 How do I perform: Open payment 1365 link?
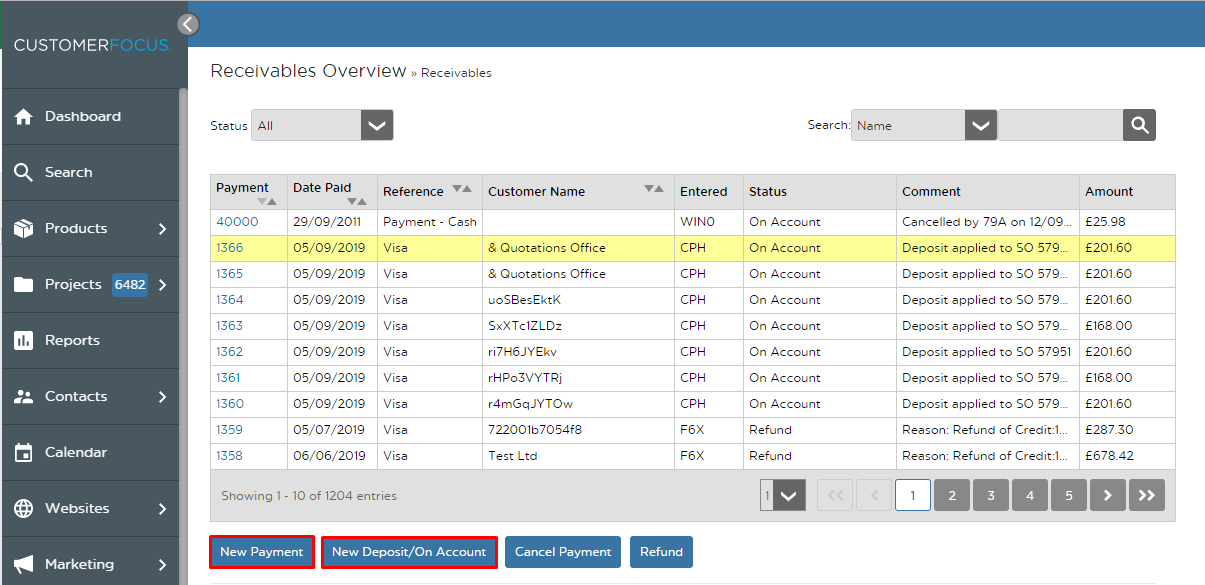pos(229,274)
